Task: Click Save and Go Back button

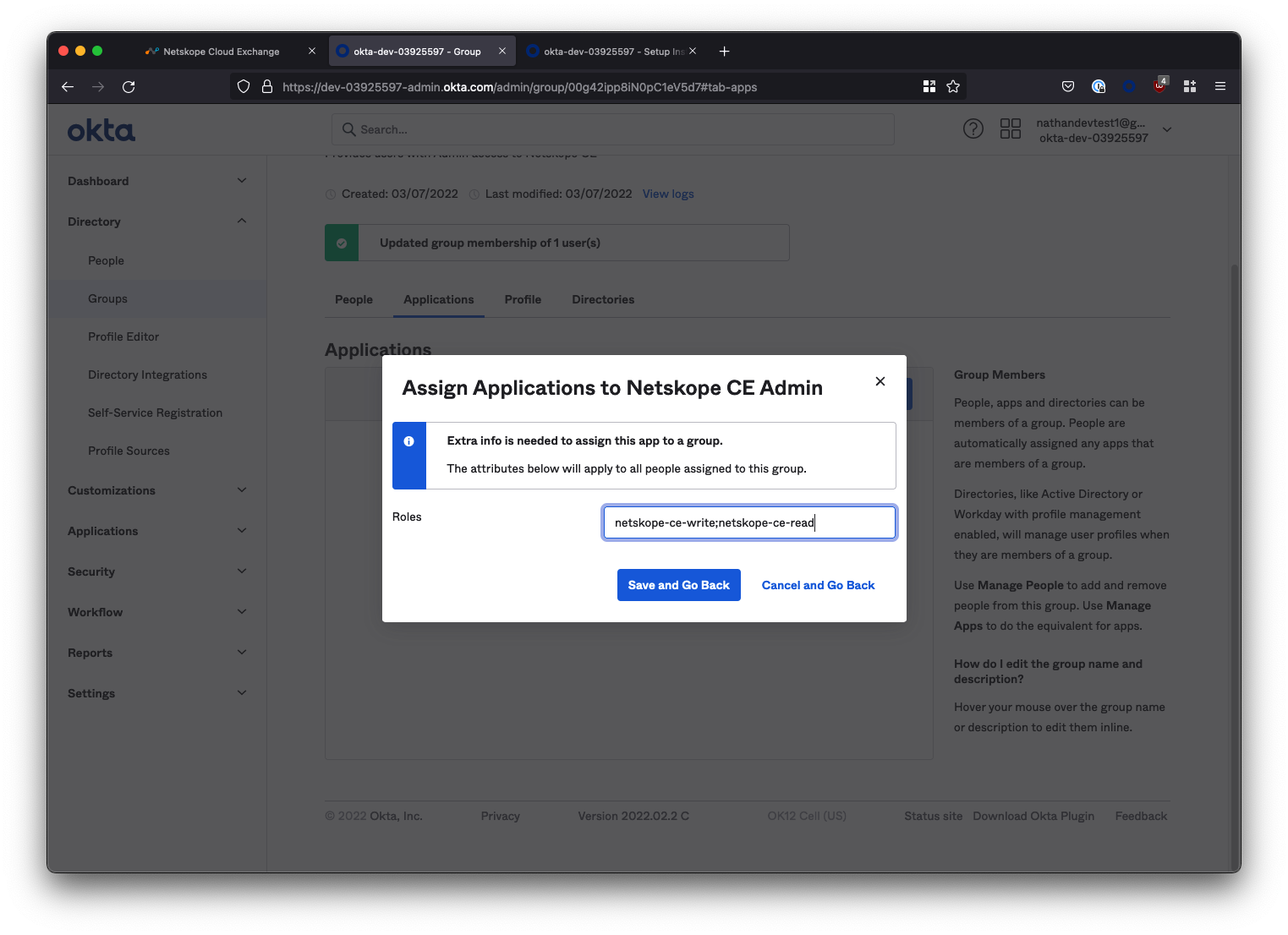Action: tap(678, 585)
